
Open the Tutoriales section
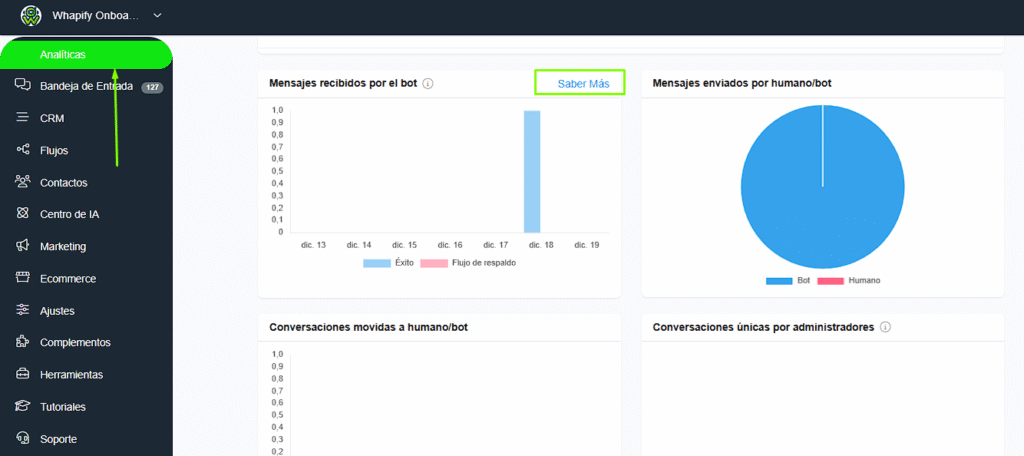pos(62,407)
